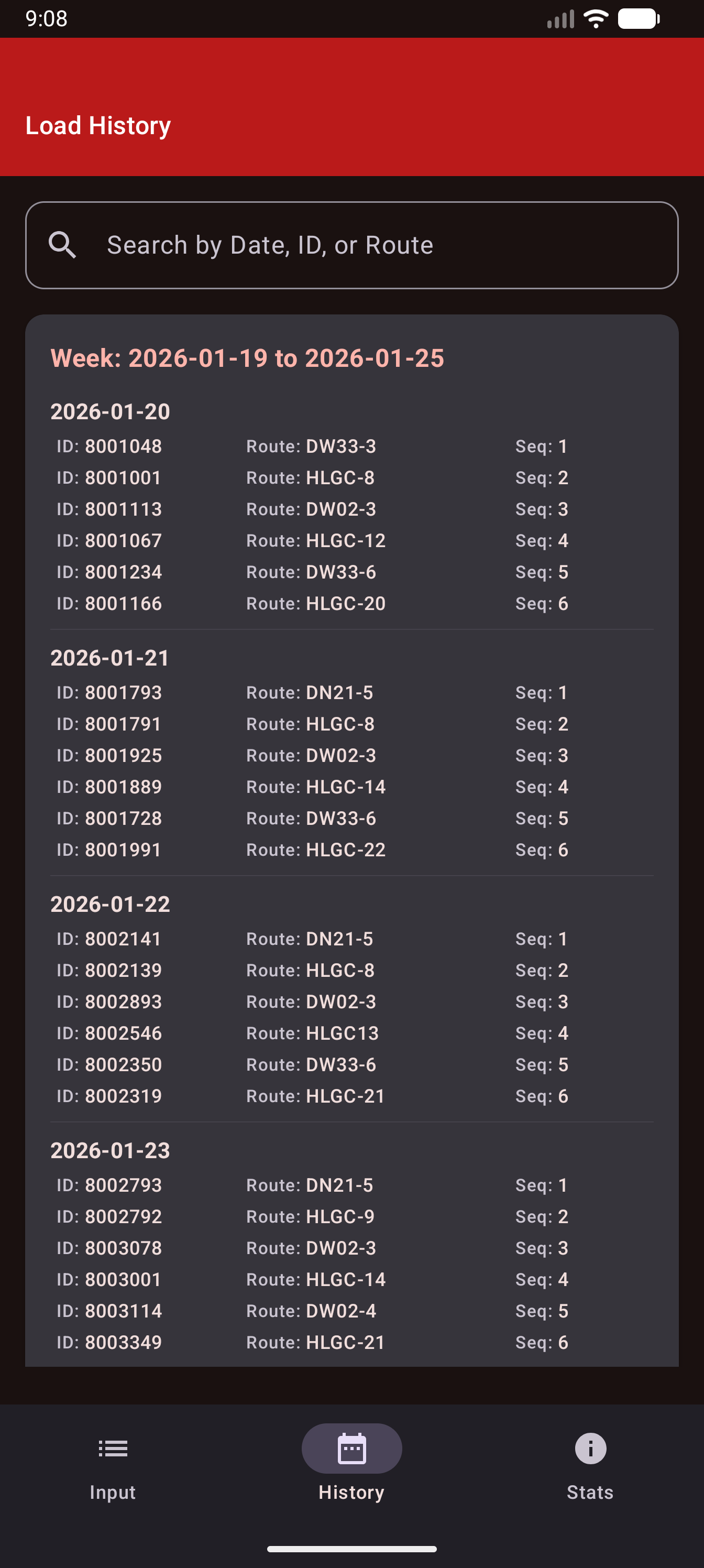Select load ID 8001048
704x1568 pixels.
click(x=108, y=446)
